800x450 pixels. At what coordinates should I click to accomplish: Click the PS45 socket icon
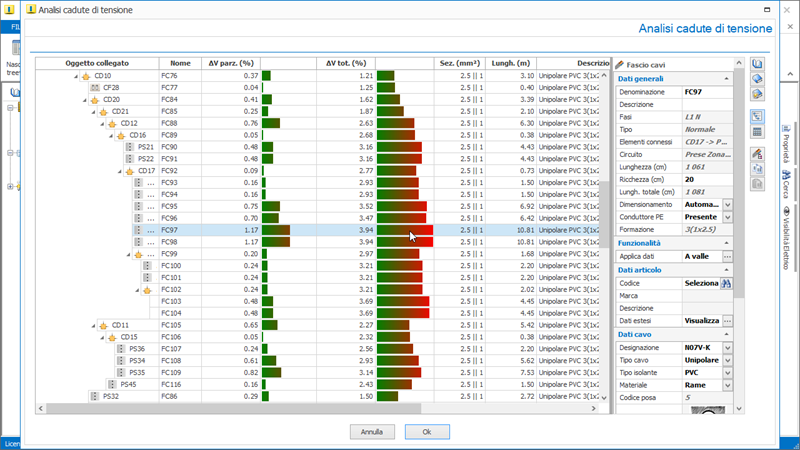[x=112, y=384]
